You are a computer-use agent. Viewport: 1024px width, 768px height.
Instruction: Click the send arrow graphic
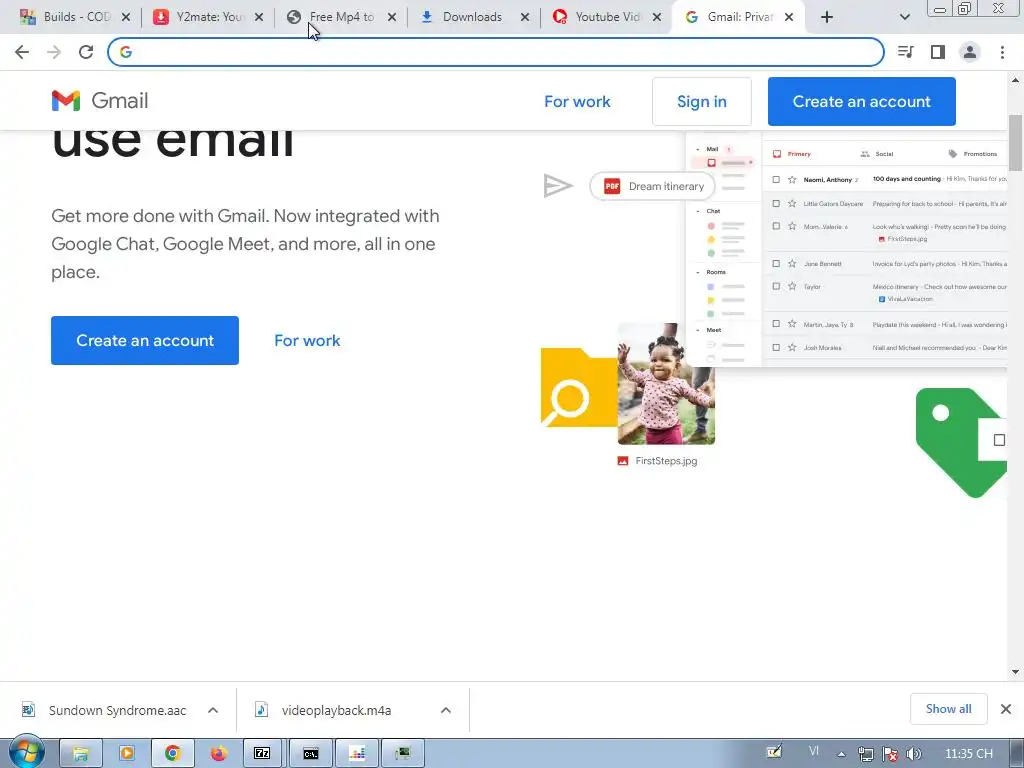coord(558,185)
